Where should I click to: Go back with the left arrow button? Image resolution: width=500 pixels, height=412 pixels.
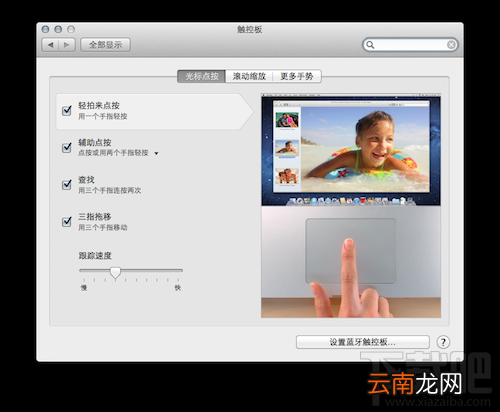[x=50, y=45]
